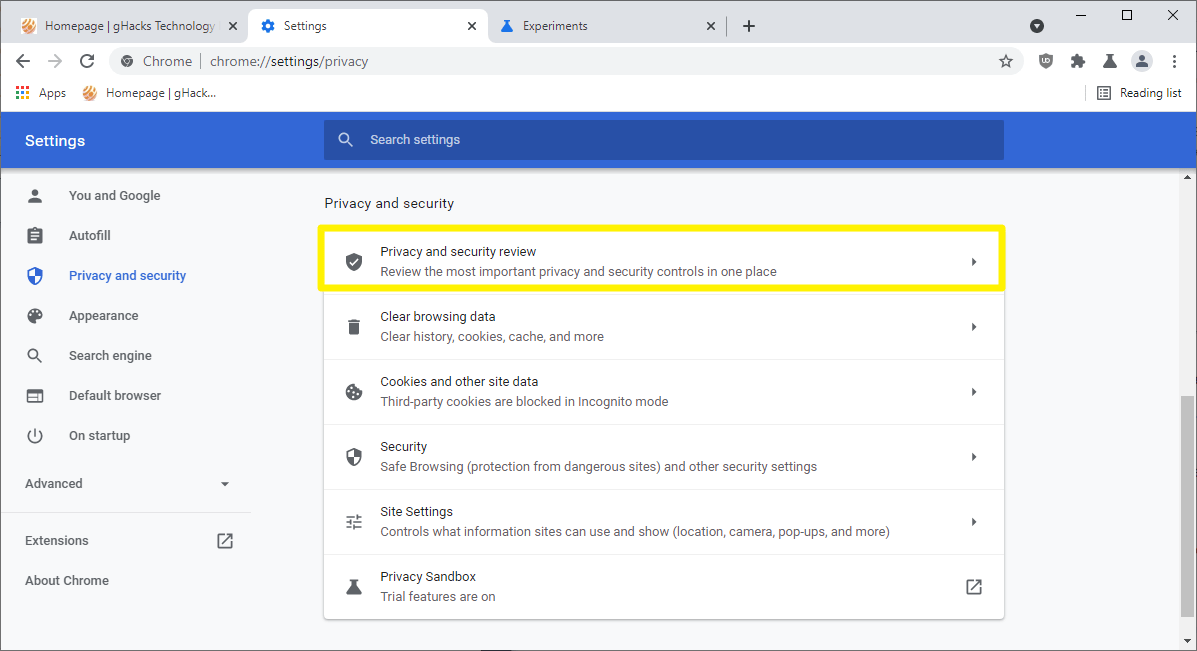This screenshot has width=1197, height=651.
Task: Switch to the Homepage gHacks Technology tab
Action: pyautogui.click(x=128, y=26)
